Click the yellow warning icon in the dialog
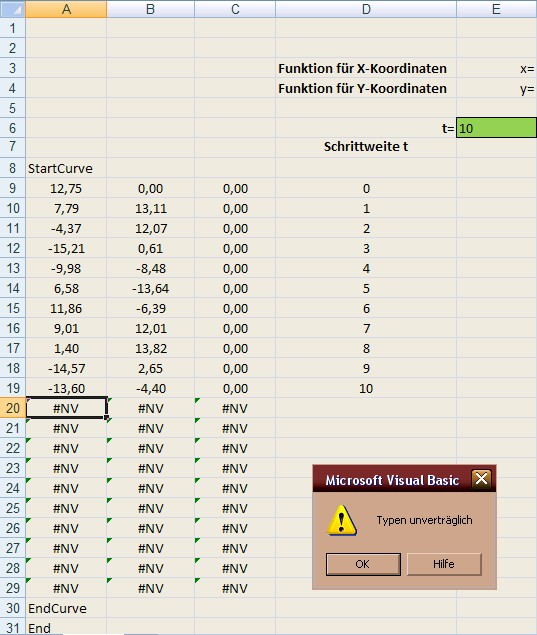This screenshot has width=537, height=635. tap(342, 520)
